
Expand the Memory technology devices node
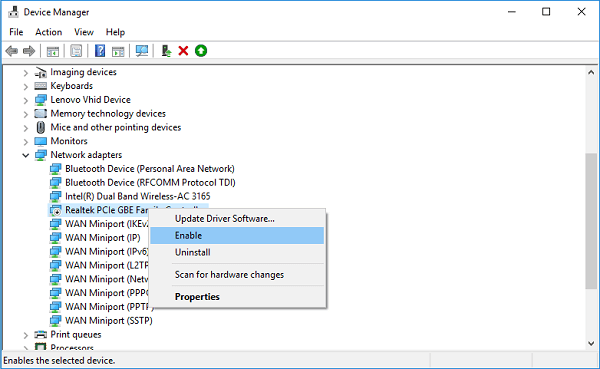click(x=26, y=114)
